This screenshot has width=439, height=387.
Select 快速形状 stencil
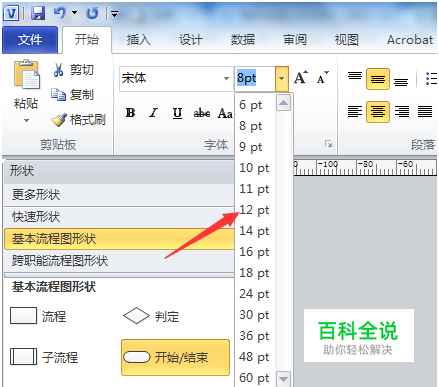[119, 217]
